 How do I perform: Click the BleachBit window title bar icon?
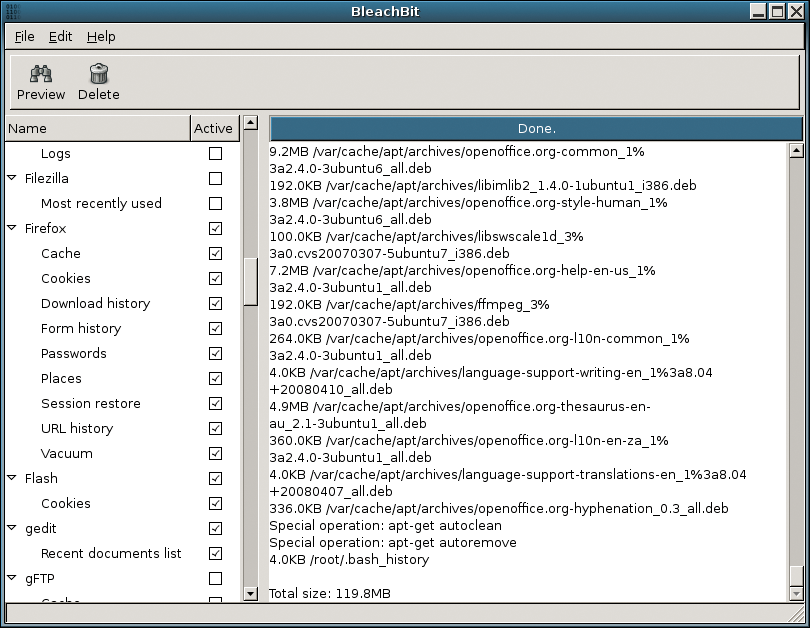[x=12, y=11]
